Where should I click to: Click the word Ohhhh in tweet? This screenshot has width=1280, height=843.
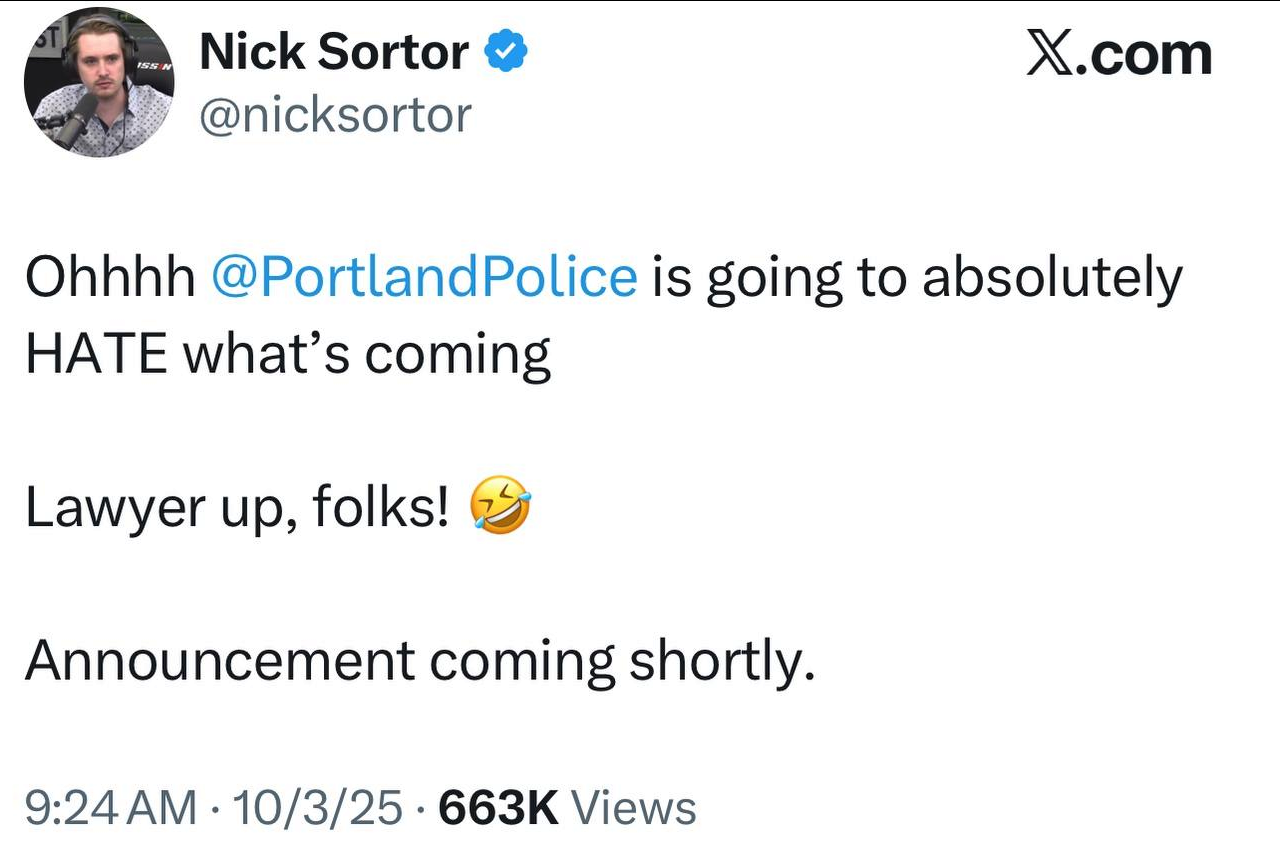[x=110, y=279]
